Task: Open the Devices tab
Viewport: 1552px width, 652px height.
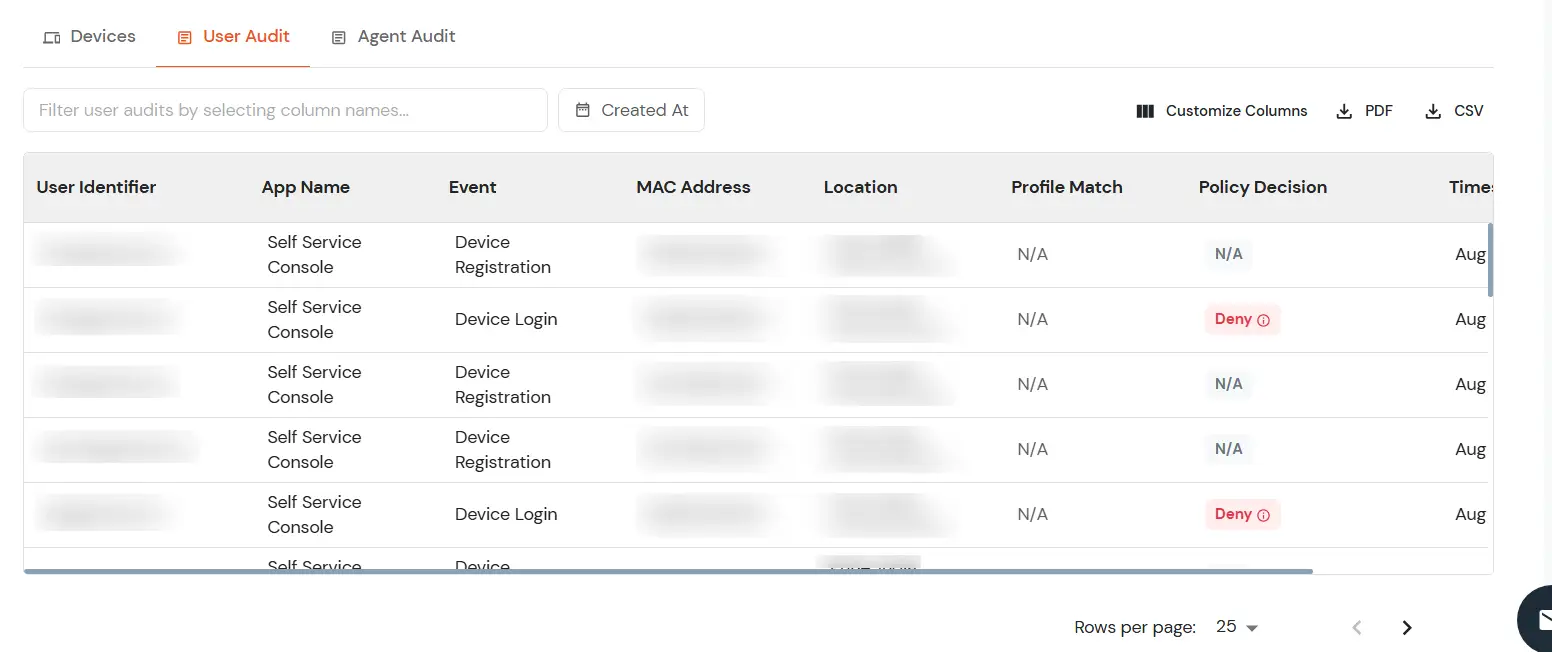Action: (x=89, y=37)
